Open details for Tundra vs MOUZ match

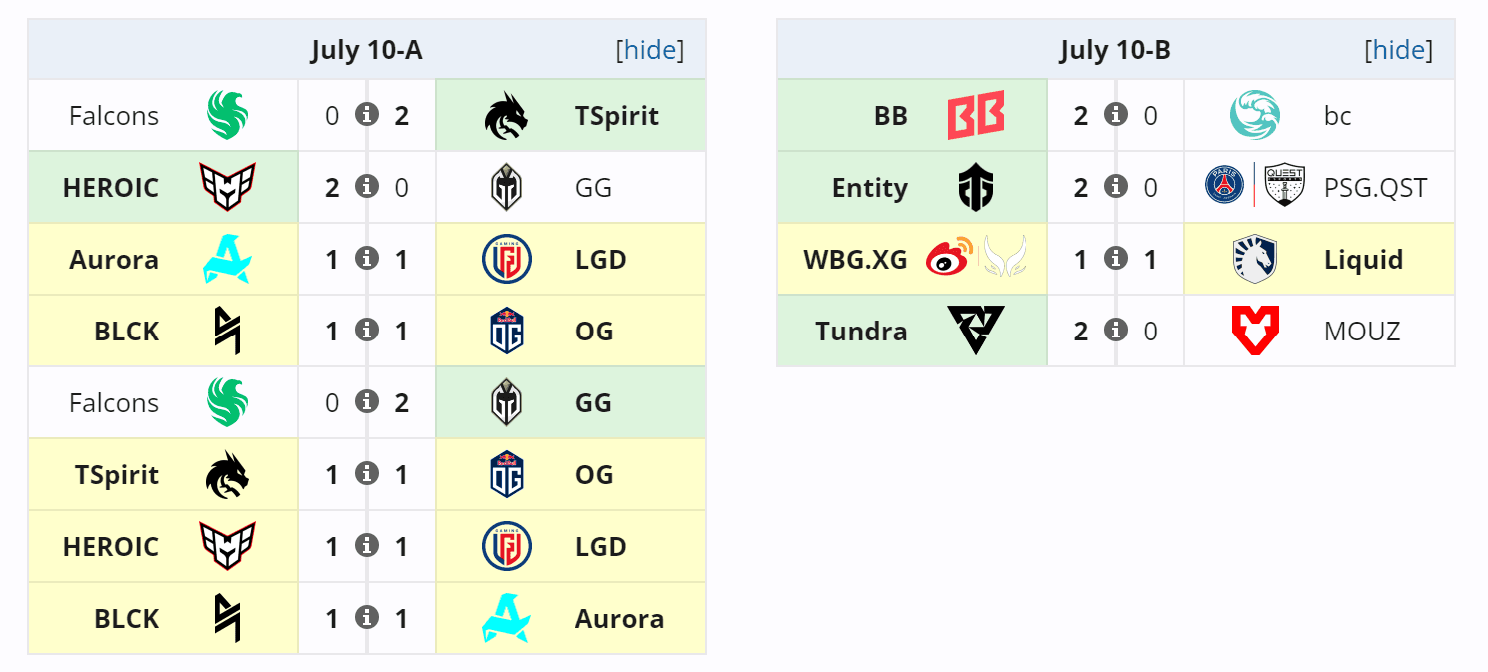(x=1115, y=330)
